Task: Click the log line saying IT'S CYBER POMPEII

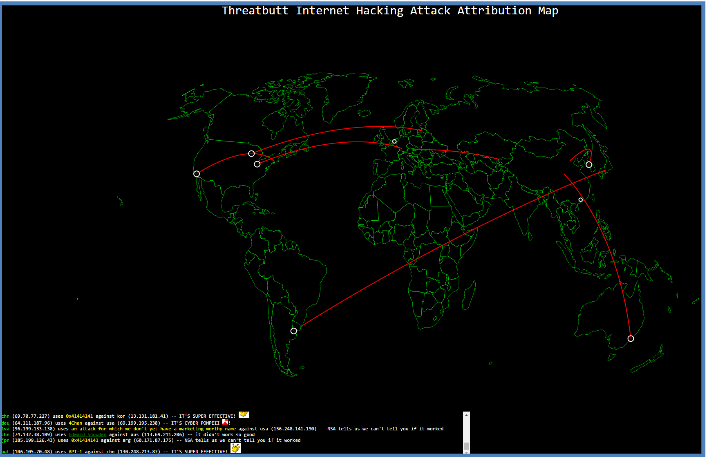Action: coord(116,423)
